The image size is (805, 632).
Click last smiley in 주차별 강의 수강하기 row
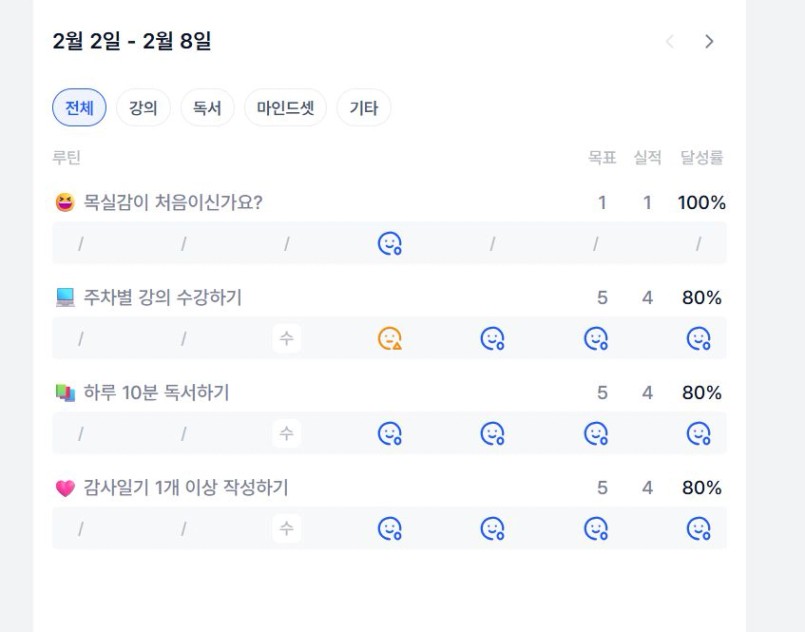(698, 339)
